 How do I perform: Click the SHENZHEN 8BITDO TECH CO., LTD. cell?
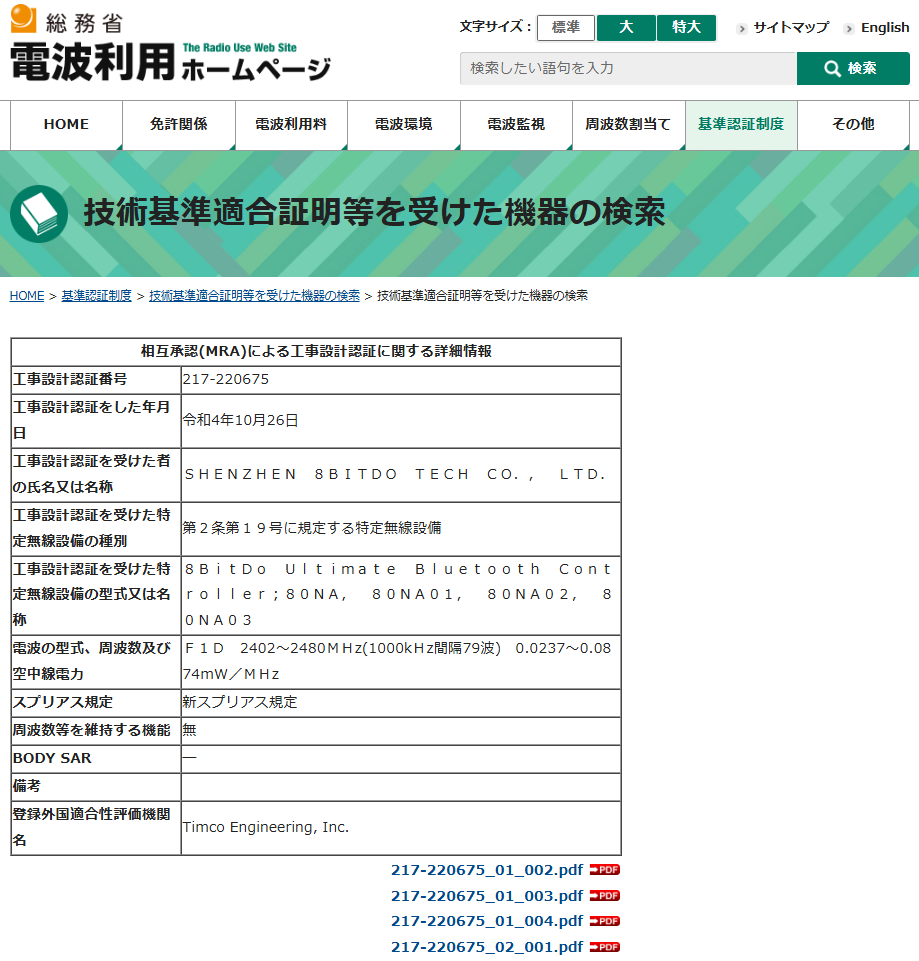coord(401,475)
